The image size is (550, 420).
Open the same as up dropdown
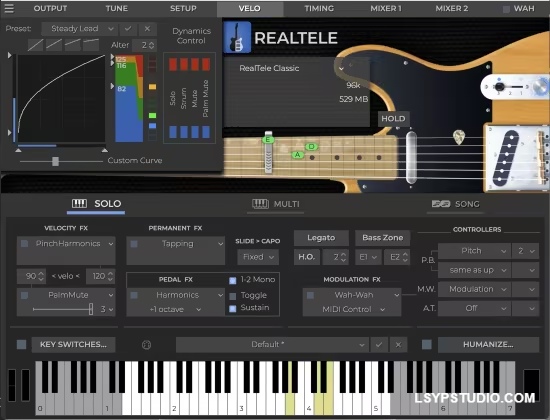pos(474,270)
